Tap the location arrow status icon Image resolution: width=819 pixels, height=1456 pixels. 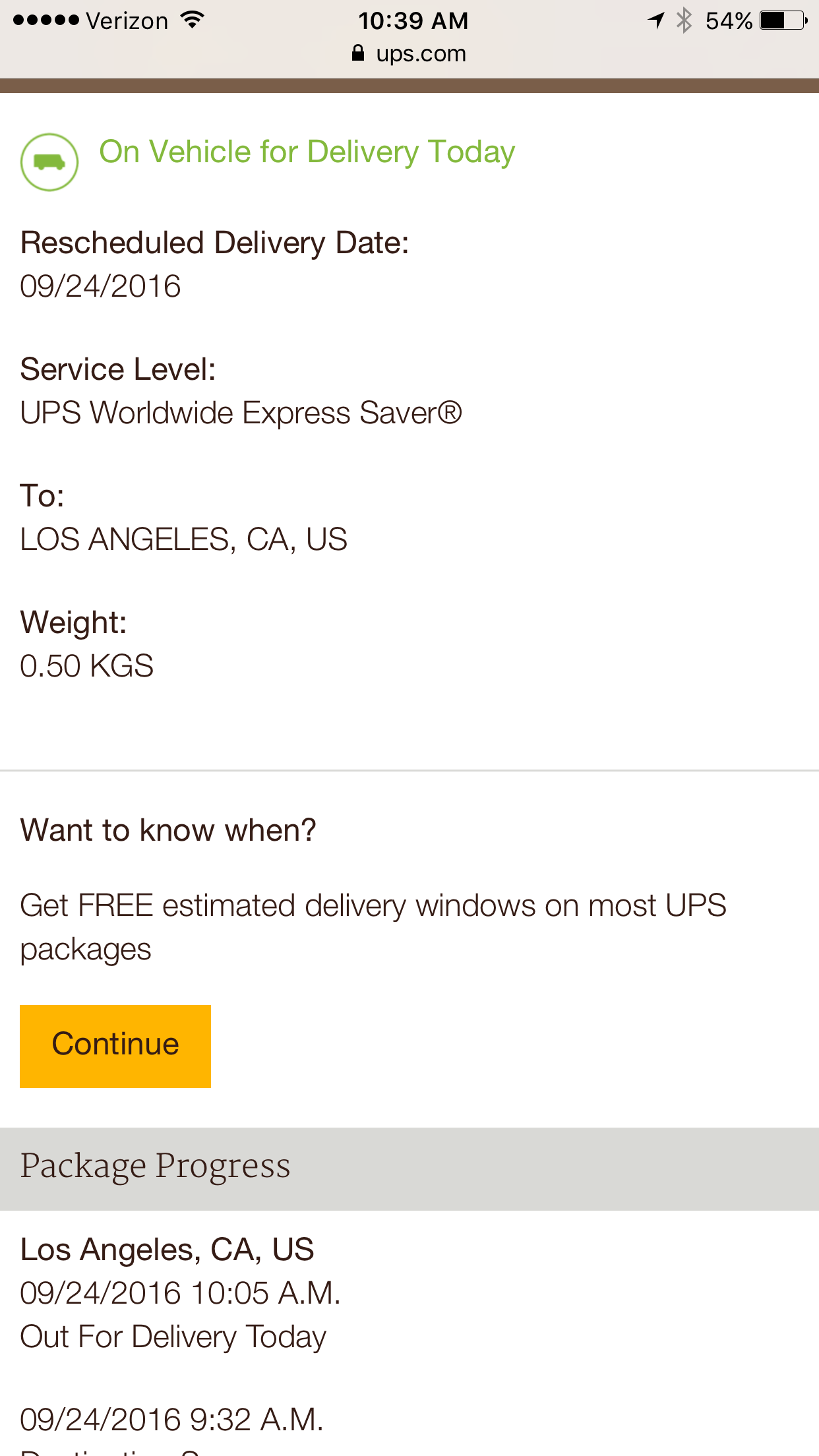tap(655, 20)
